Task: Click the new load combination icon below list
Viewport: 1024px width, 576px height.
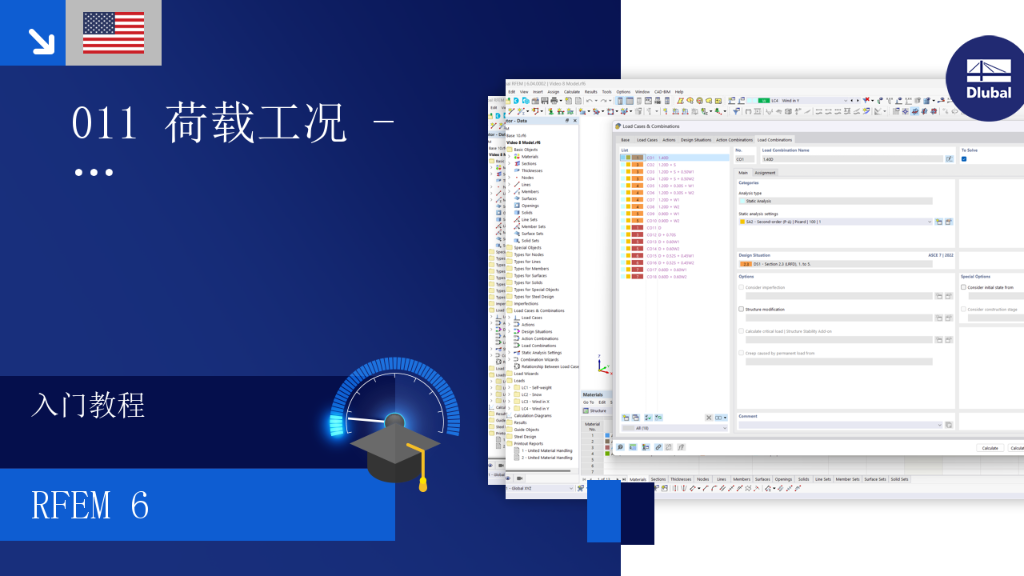Action: click(x=626, y=417)
